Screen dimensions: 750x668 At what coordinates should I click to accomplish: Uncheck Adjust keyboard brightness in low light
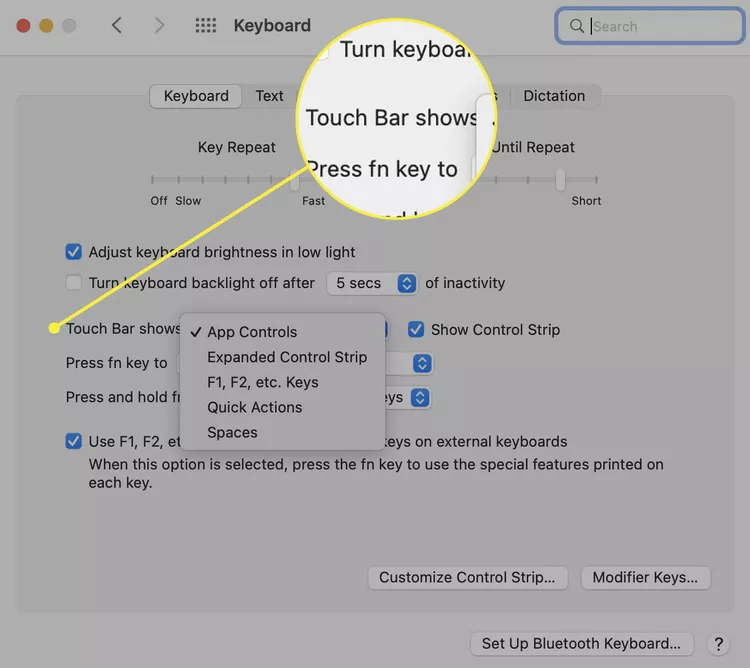tap(74, 252)
